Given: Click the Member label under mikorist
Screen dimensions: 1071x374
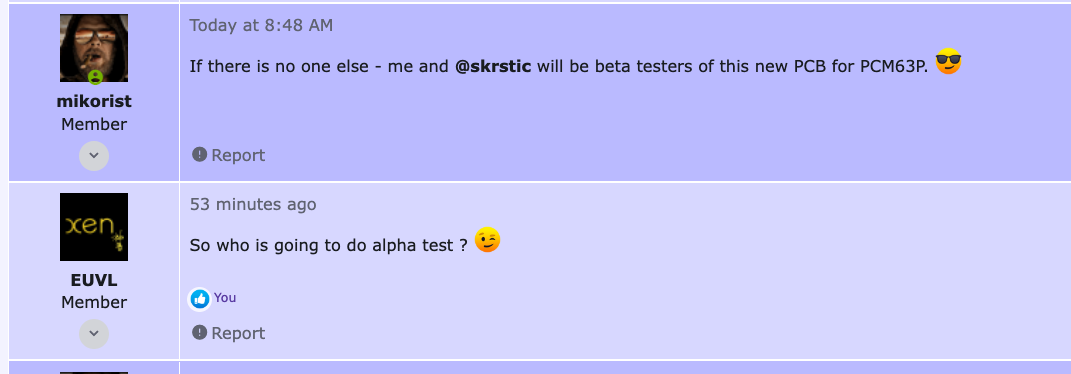Looking at the screenshot, I should pos(94,124).
